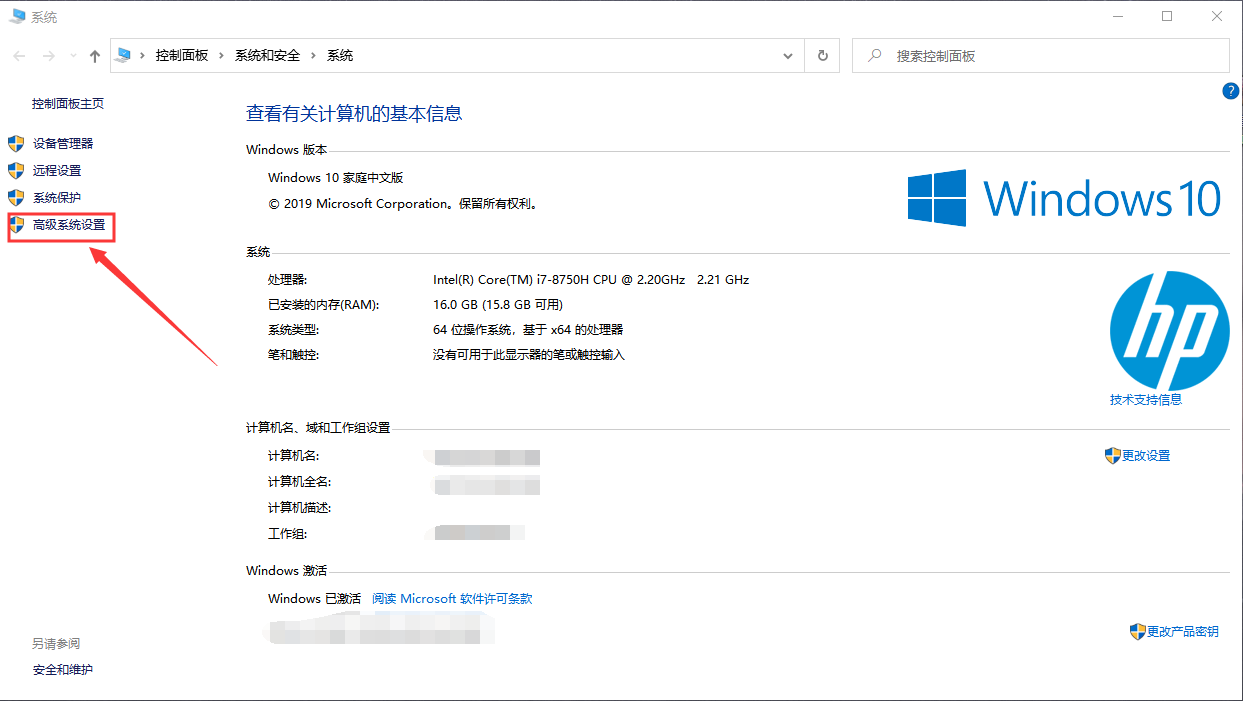The width and height of the screenshot is (1243, 701).
Task: Click the Windows 已激活 status text
Action: [314, 599]
